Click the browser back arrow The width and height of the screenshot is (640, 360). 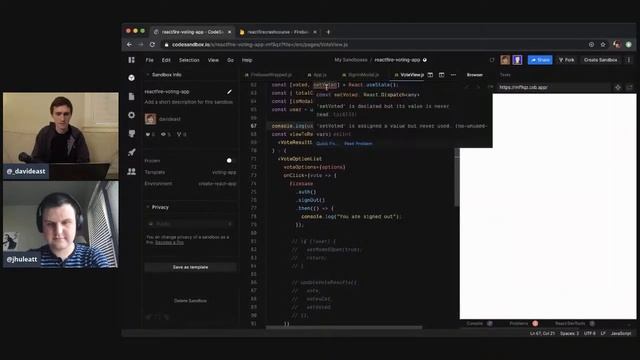[129, 44]
